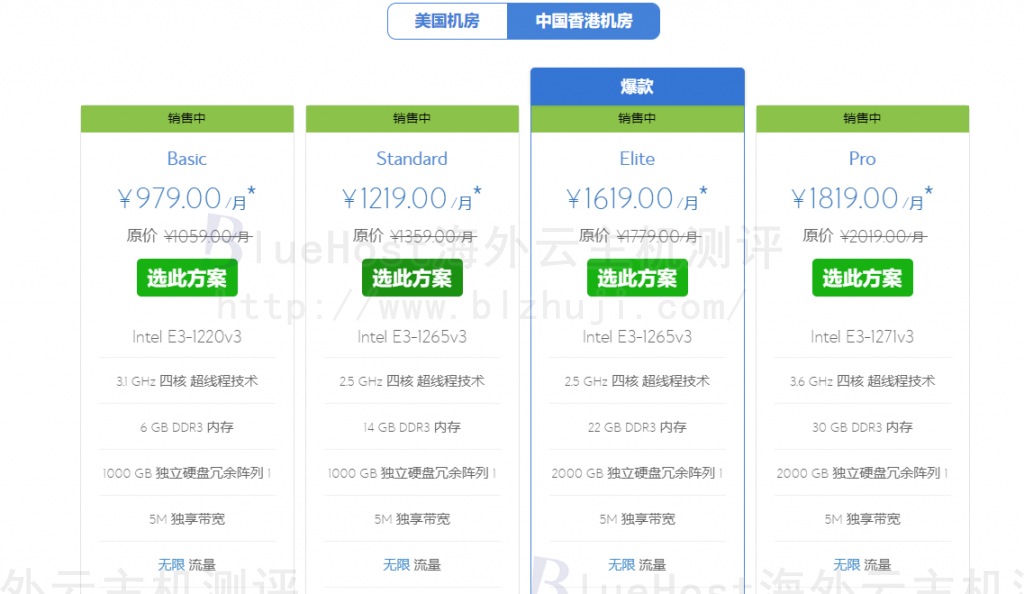
Task: Click 5M 独享带宽 in Standard plan
Action: [x=412, y=520]
